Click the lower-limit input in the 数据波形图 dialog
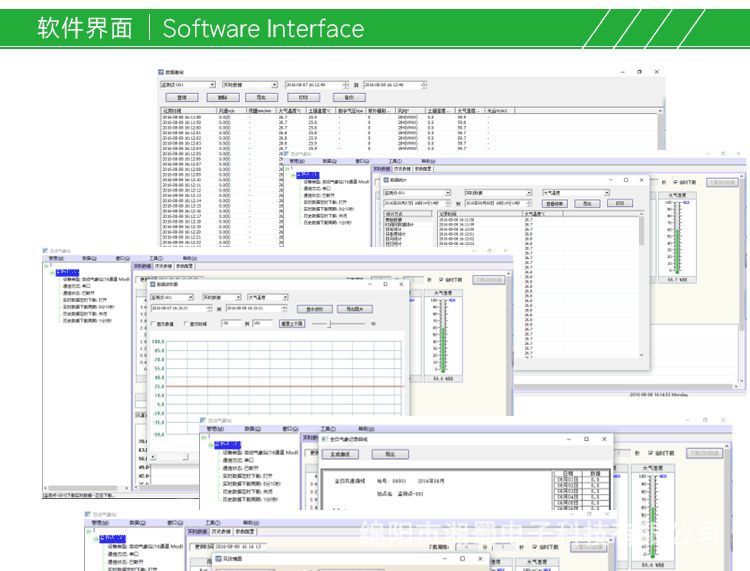This screenshot has height=571, width=750. pos(232,324)
